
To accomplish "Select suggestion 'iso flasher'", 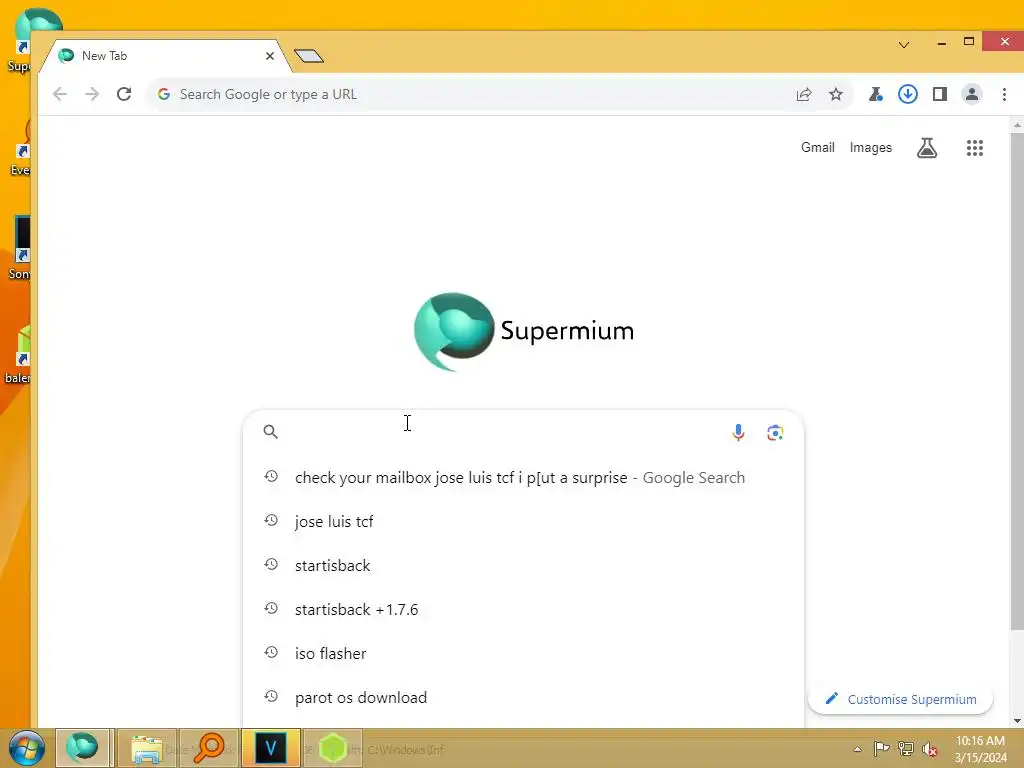I will tap(523, 653).
